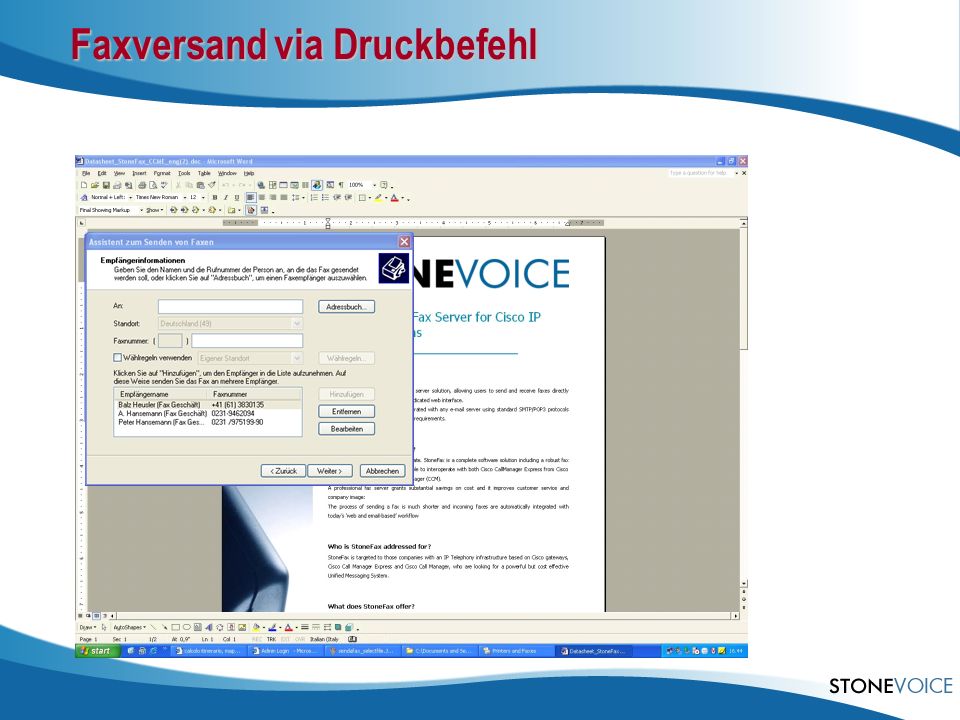The height and width of the screenshot is (720, 960).
Task: Apply the red font color
Action: point(395,198)
